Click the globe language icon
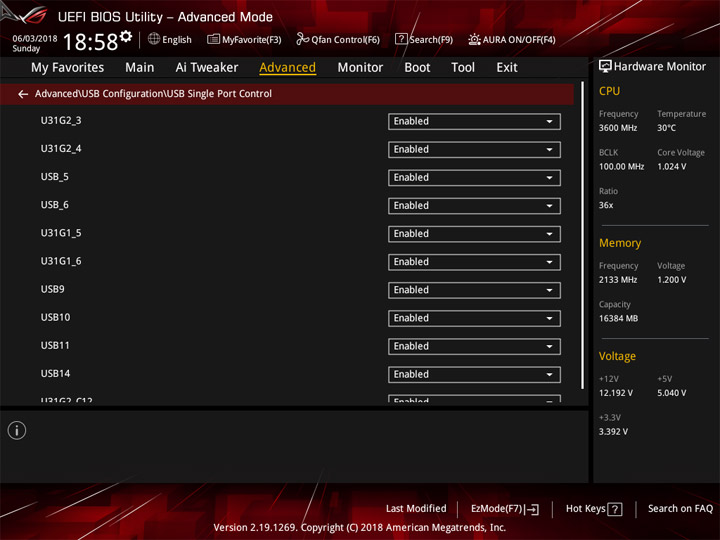This screenshot has width=720, height=540. [x=154, y=39]
